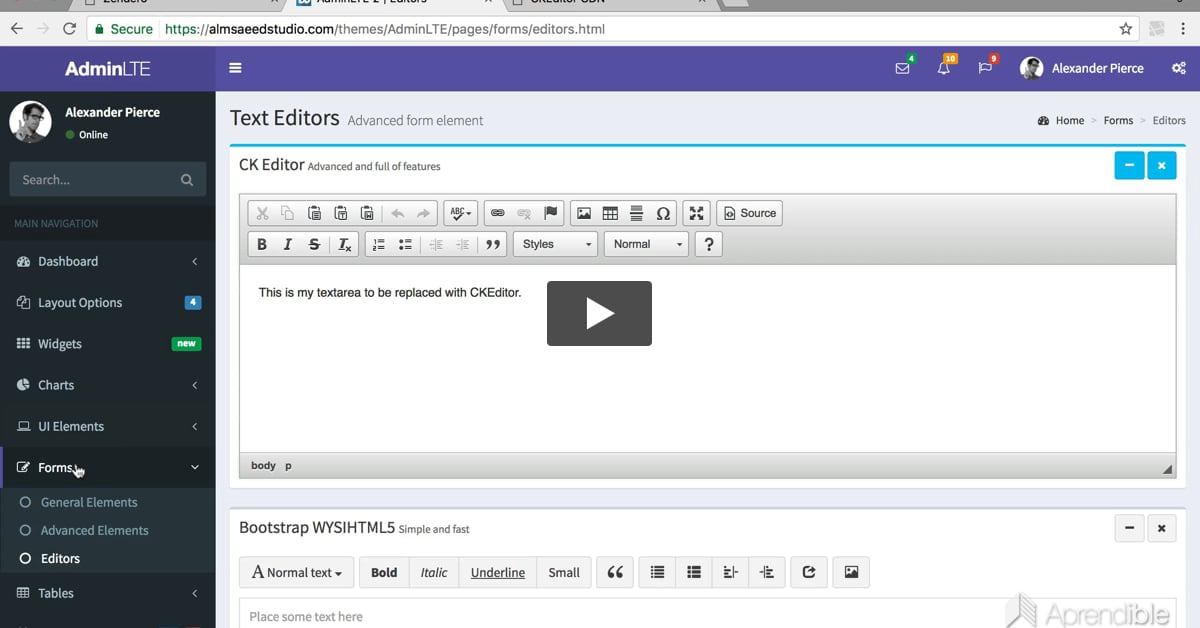
Task: Collapse the CK Editor box
Action: 1129,165
